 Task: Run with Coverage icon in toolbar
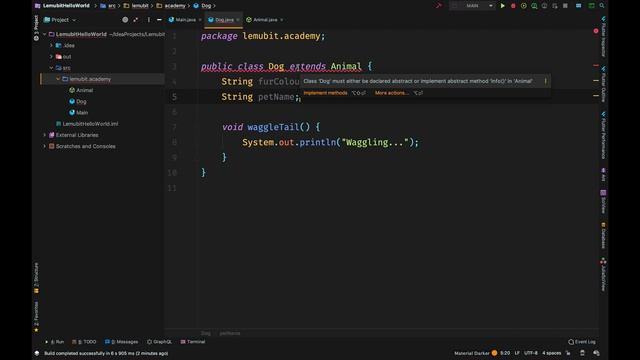[x=524, y=6]
